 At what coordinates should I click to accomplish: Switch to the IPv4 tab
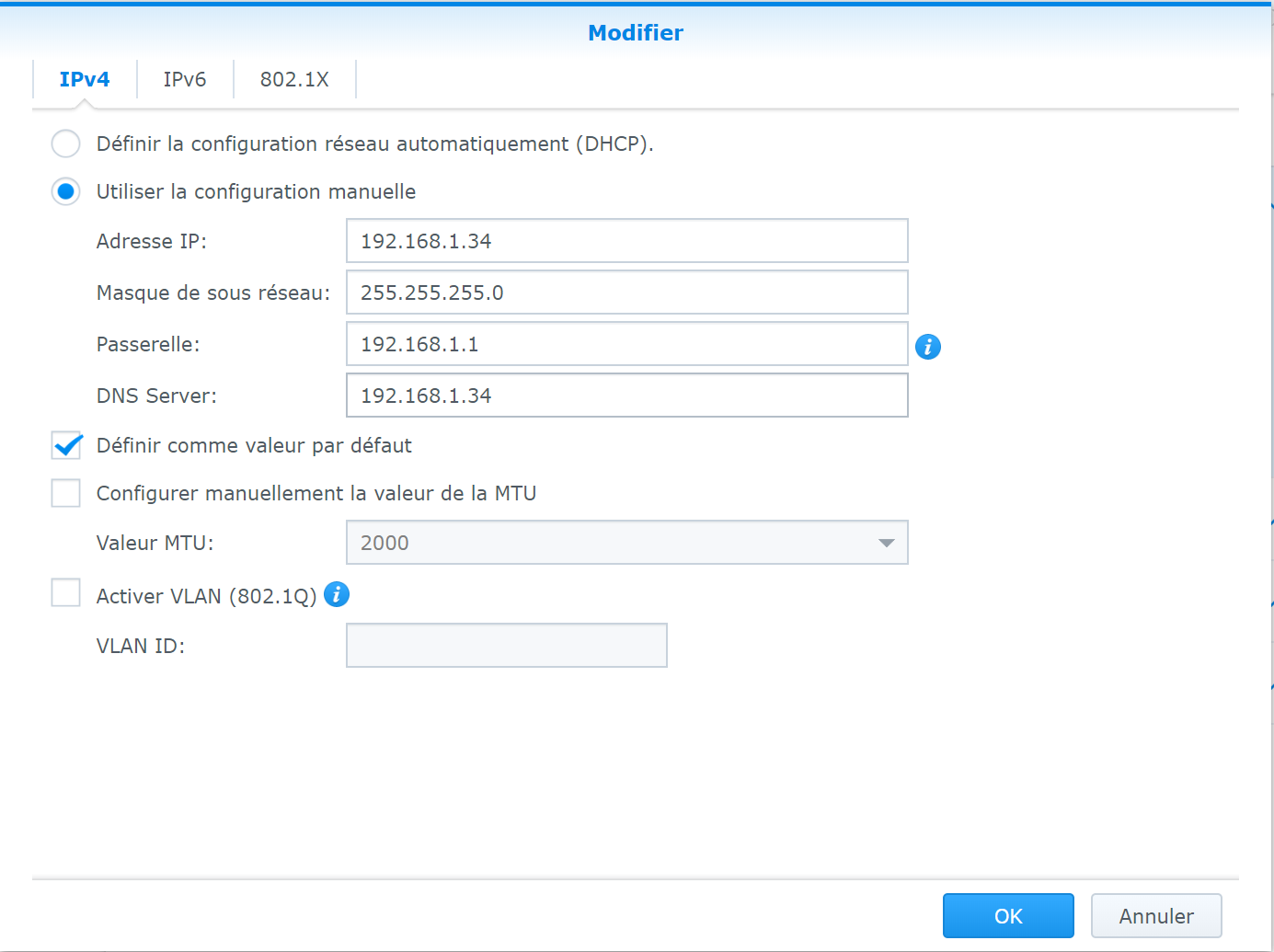pyautogui.click(x=85, y=79)
